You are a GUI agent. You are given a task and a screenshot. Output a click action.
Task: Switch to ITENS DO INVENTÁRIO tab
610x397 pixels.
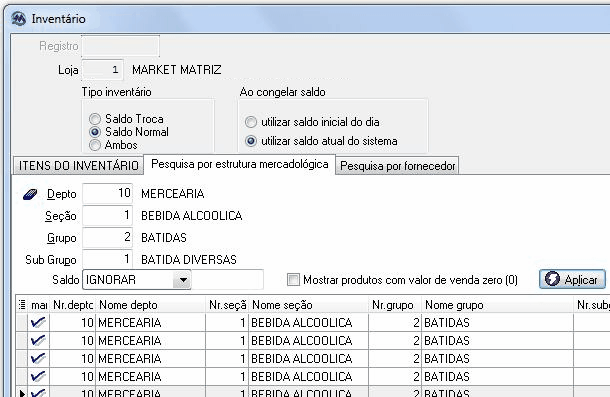click(x=79, y=165)
